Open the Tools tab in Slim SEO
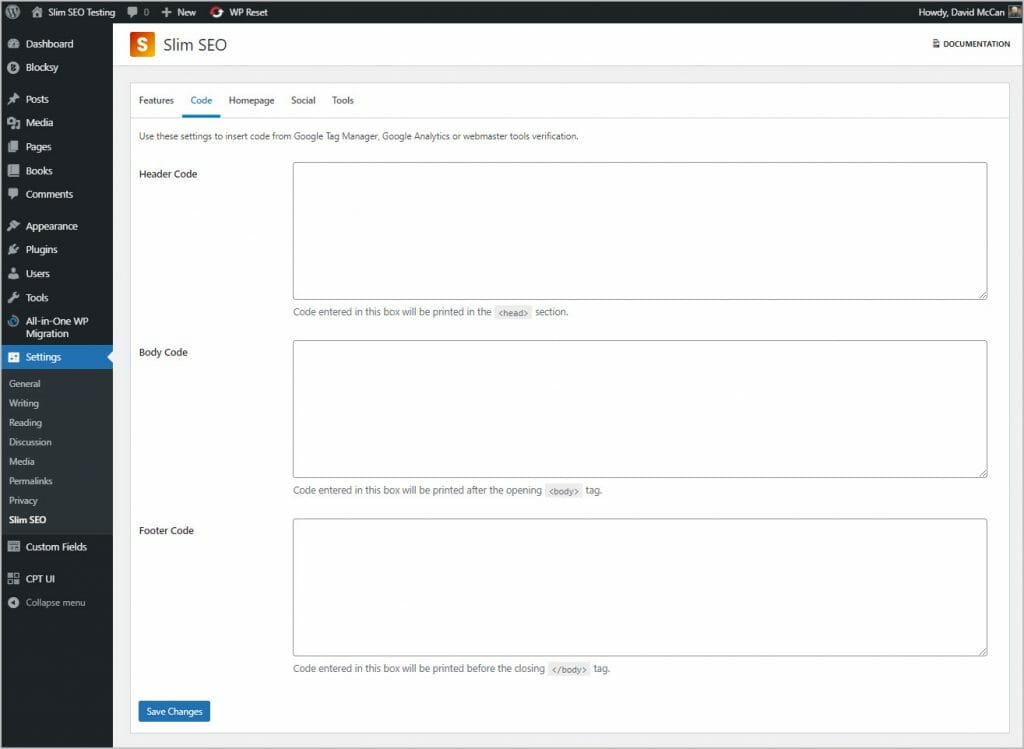 coord(342,100)
